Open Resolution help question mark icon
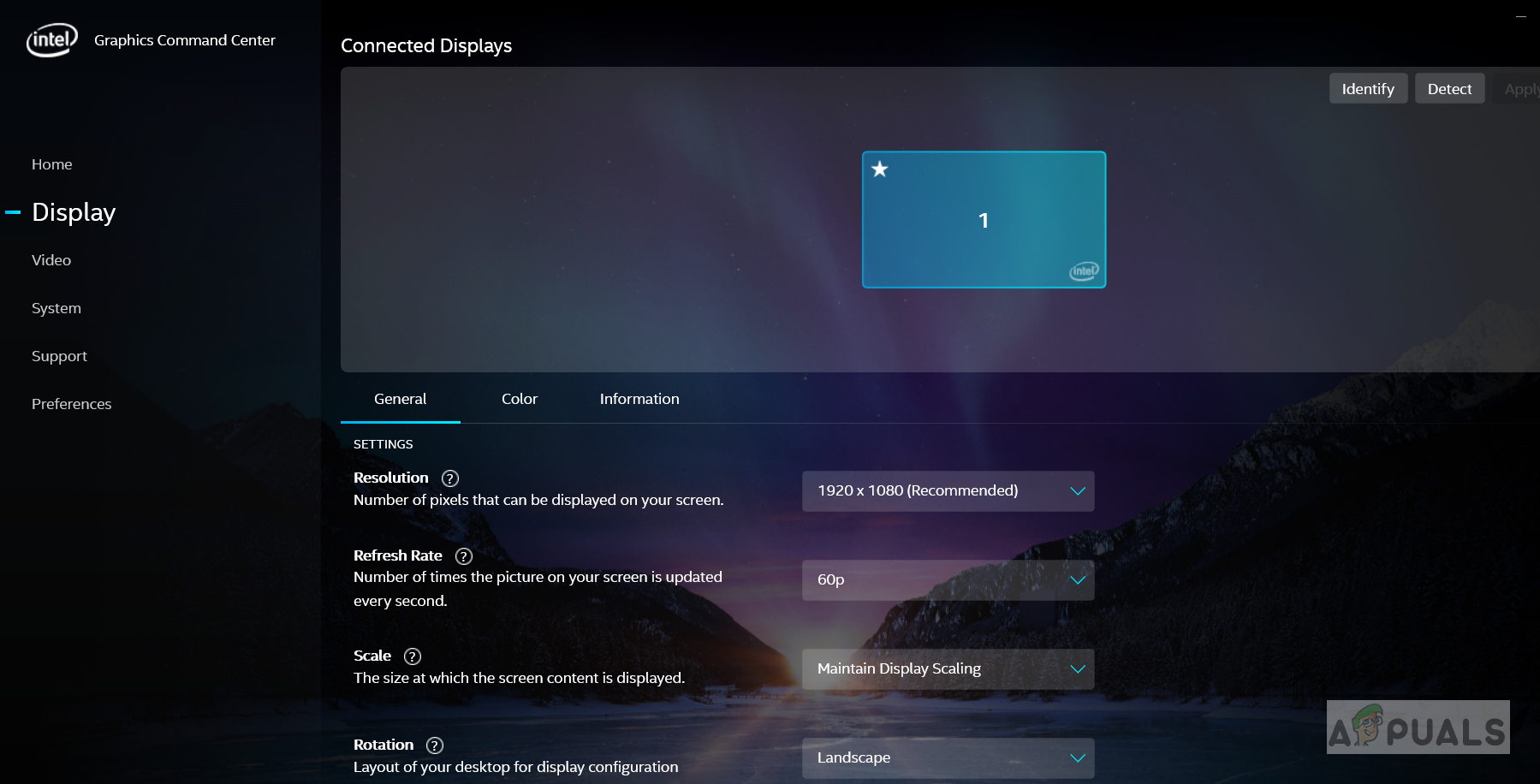1540x784 pixels. point(450,478)
